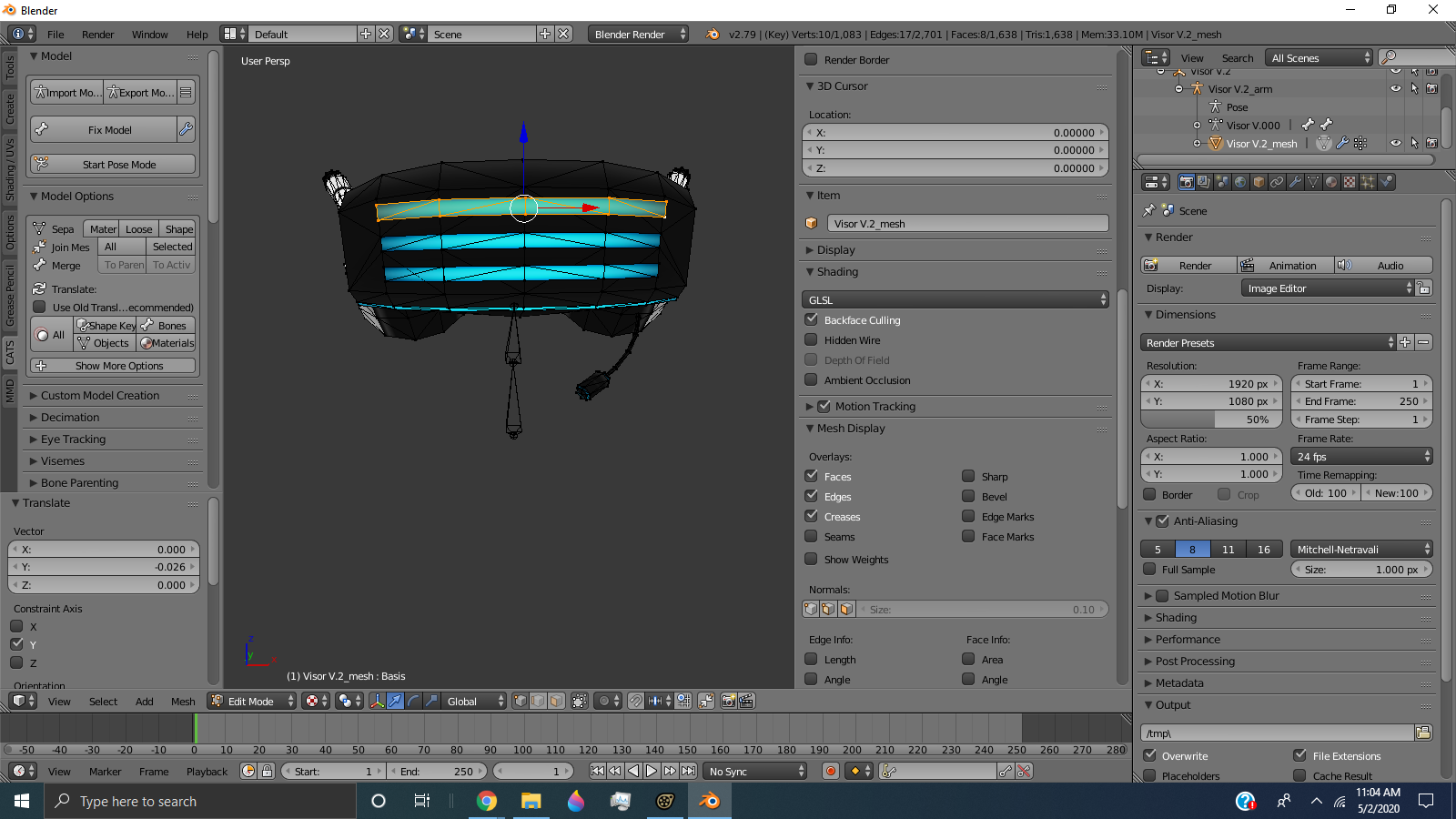This screenshot has height=819, width=1456.
Task: Open Material properties tab sphere icon
Action: click(1331, 182)
